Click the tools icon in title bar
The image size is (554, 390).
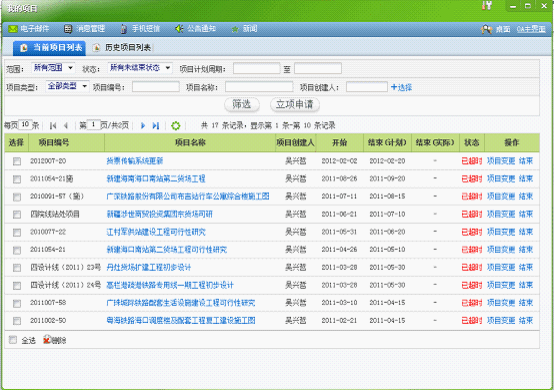[487, 5]
